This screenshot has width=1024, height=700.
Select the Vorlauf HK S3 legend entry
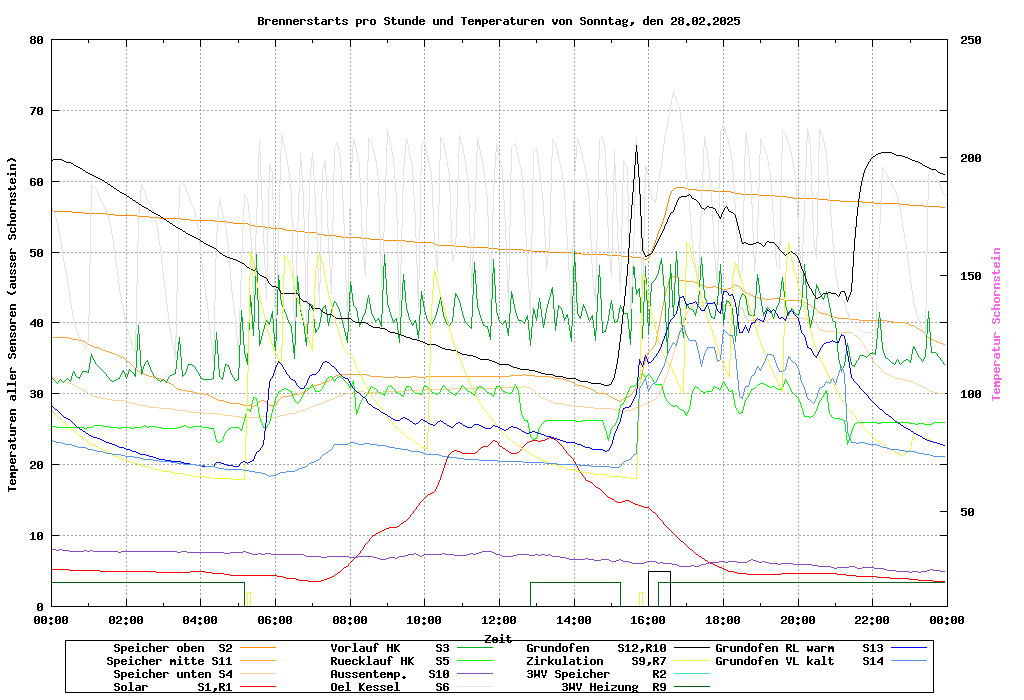click(378, 648)
